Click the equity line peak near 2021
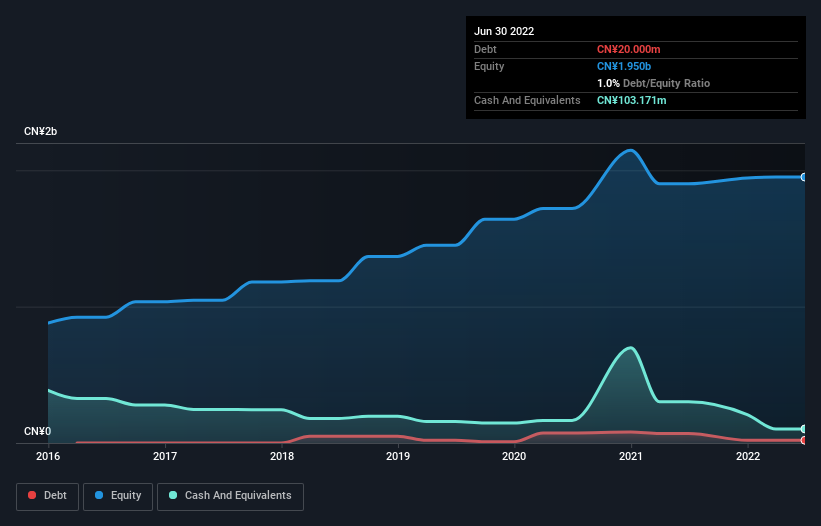 [x=630, y=151]
